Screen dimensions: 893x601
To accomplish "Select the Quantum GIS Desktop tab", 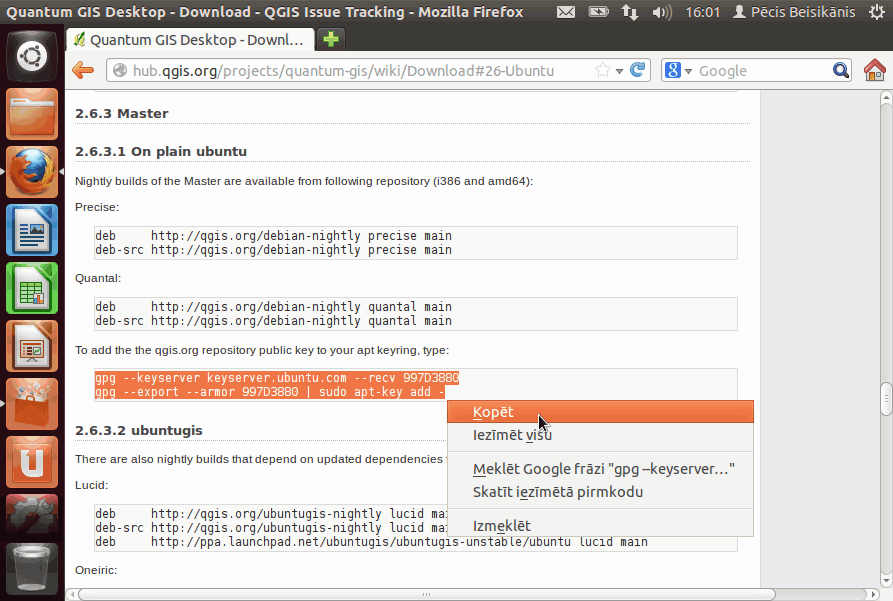I will click(x=190, y=40).
